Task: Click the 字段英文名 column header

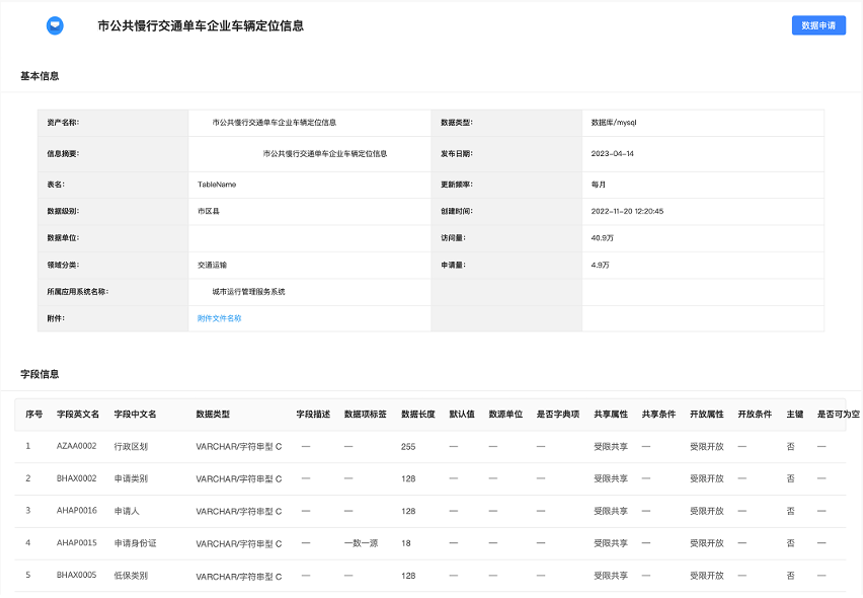Action: [x=78, y=414]
